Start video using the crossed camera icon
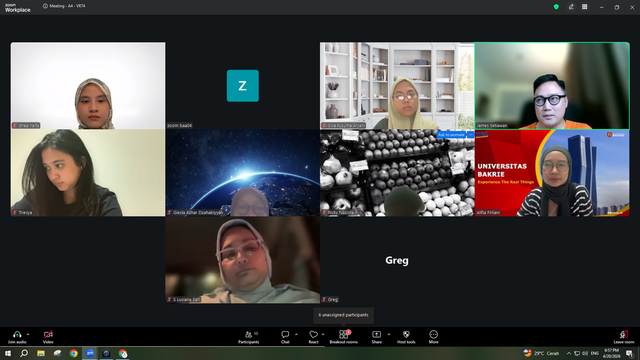This screenshot has height=360, width=640. click(48, 334)
